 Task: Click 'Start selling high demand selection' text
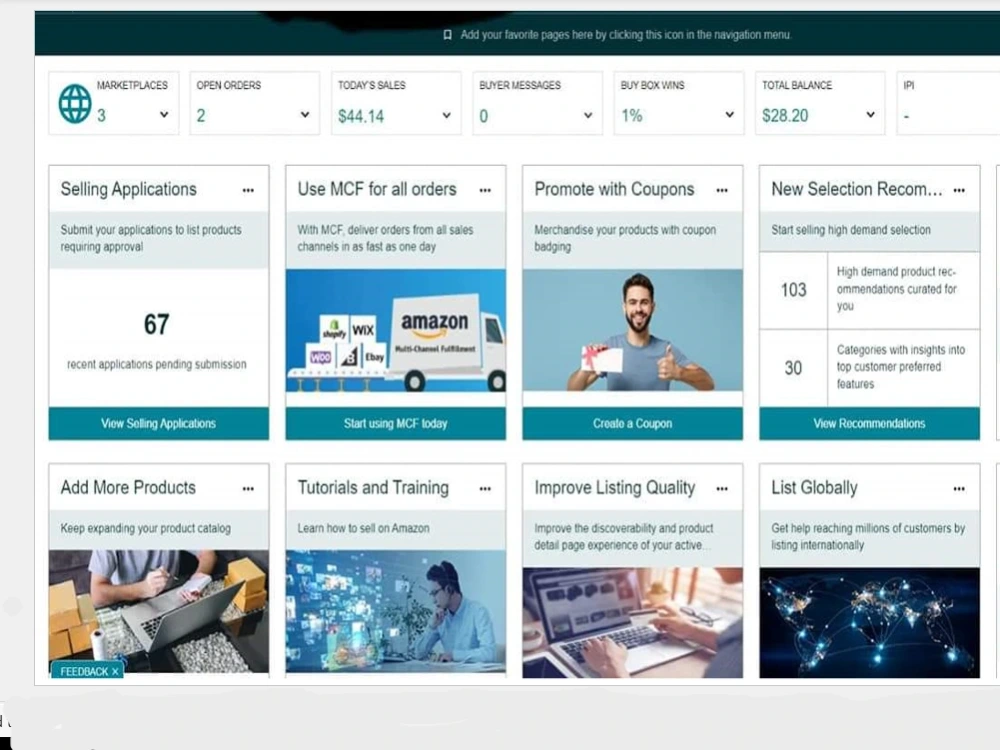(x=851, y=230)
